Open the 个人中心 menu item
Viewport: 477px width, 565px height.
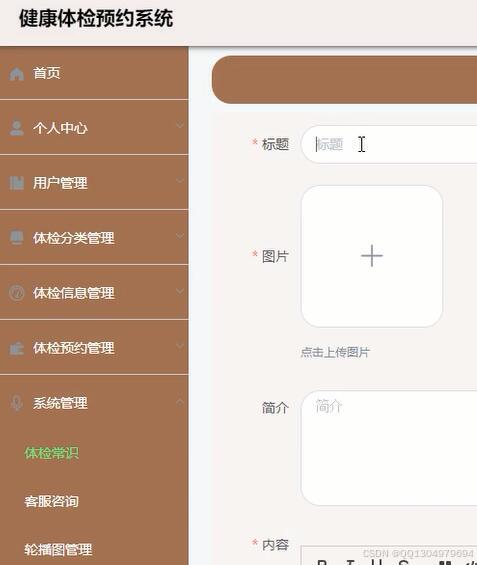pos(94,128)
